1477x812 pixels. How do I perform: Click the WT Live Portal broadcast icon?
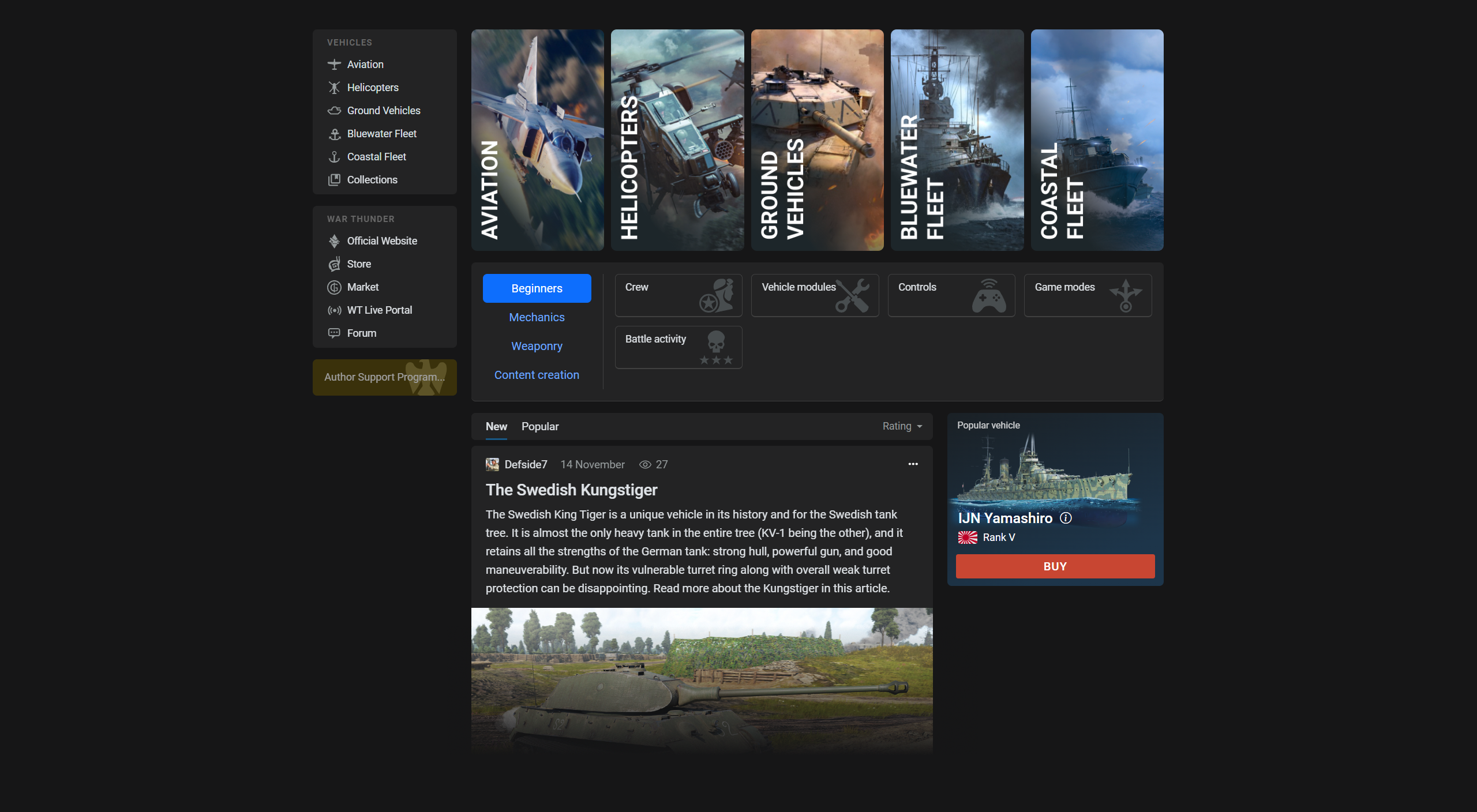click(x=334, y=310)
